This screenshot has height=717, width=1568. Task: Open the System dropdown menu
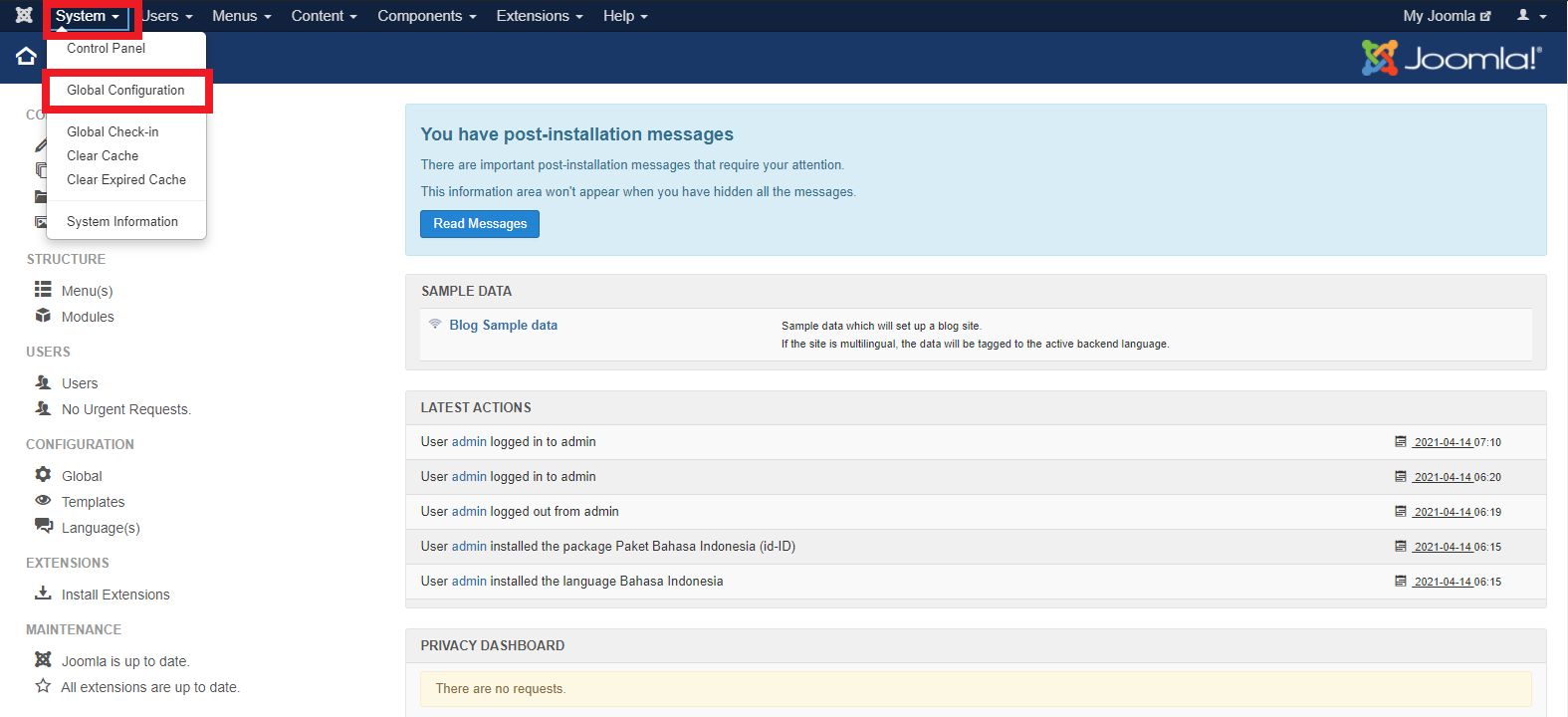point(88,16)
